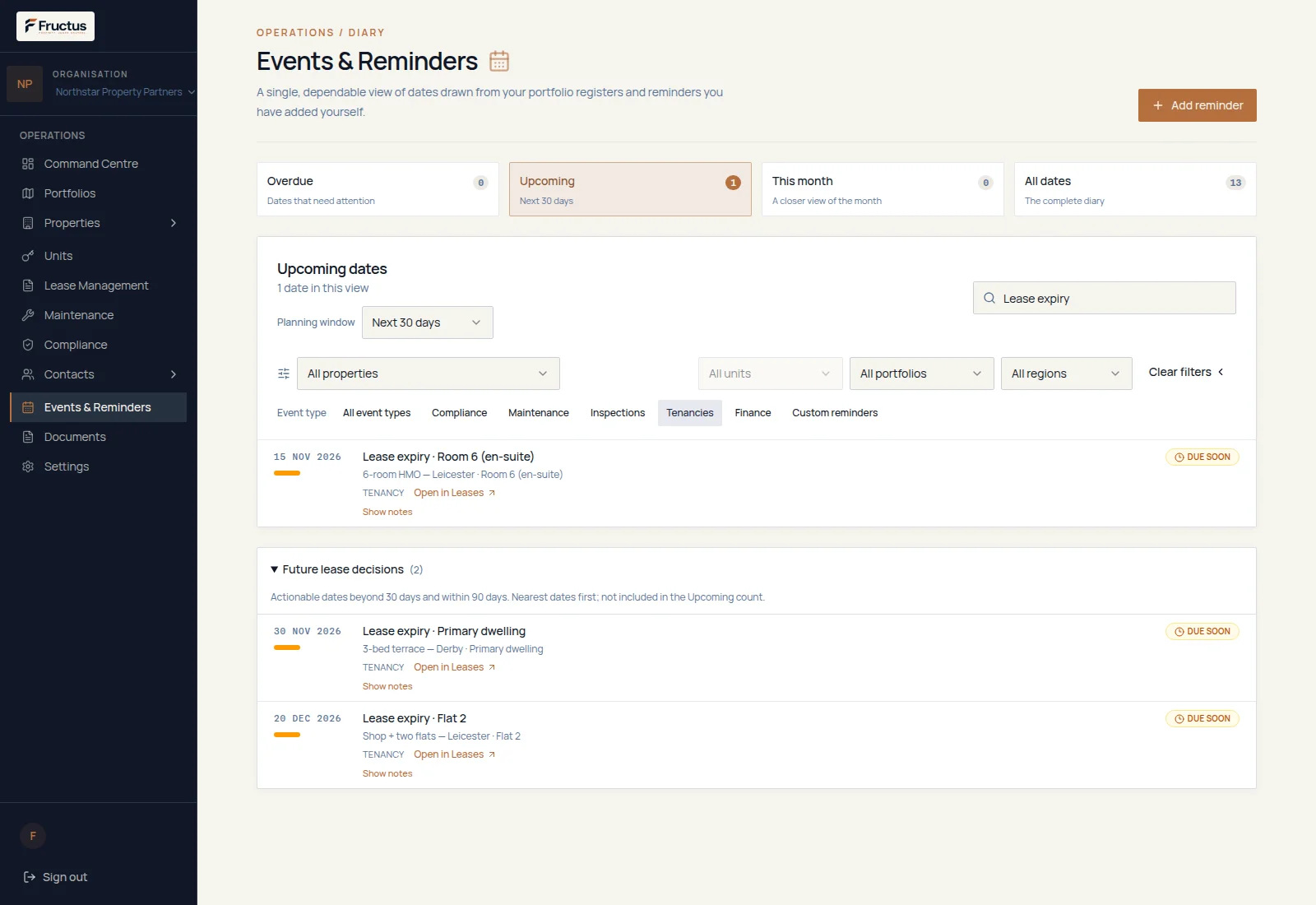Click the Fructus logo

(x=55, y=26)
